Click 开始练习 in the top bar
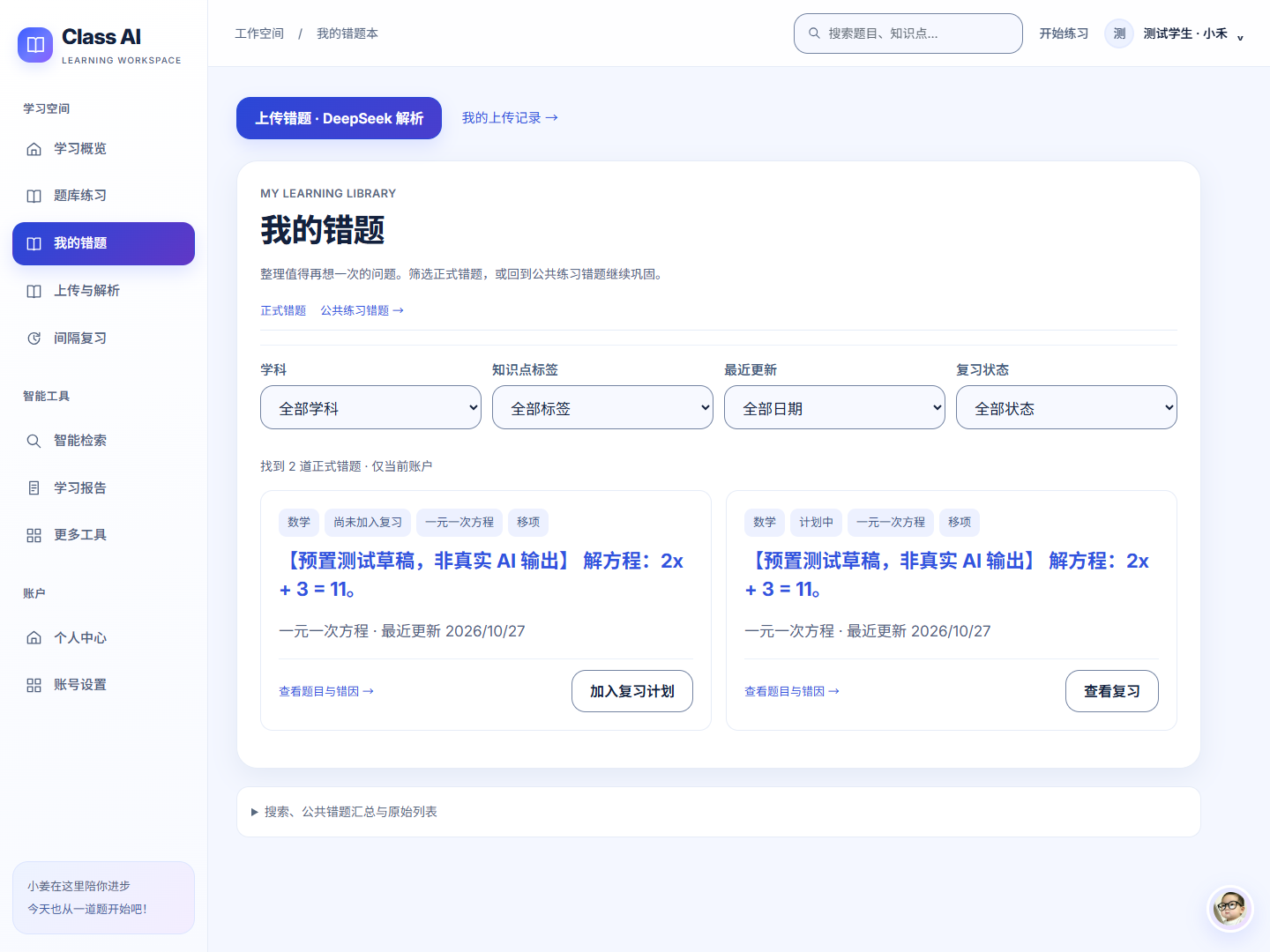This screenshot has width=1270, height=952. click(x=1064, y=33)
